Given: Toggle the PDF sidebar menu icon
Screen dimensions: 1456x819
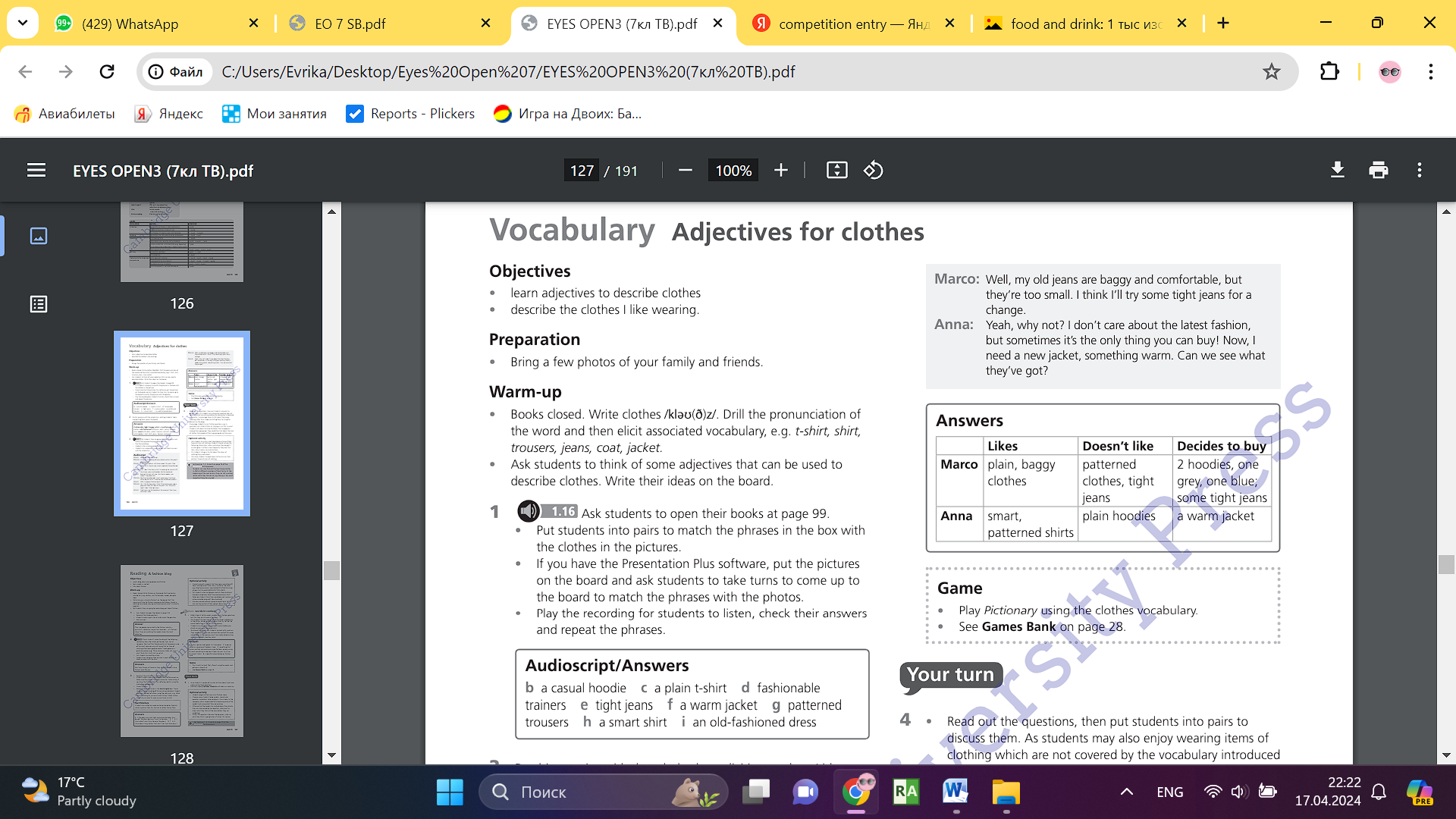Looking at the screenshot, I should (36, 171).
